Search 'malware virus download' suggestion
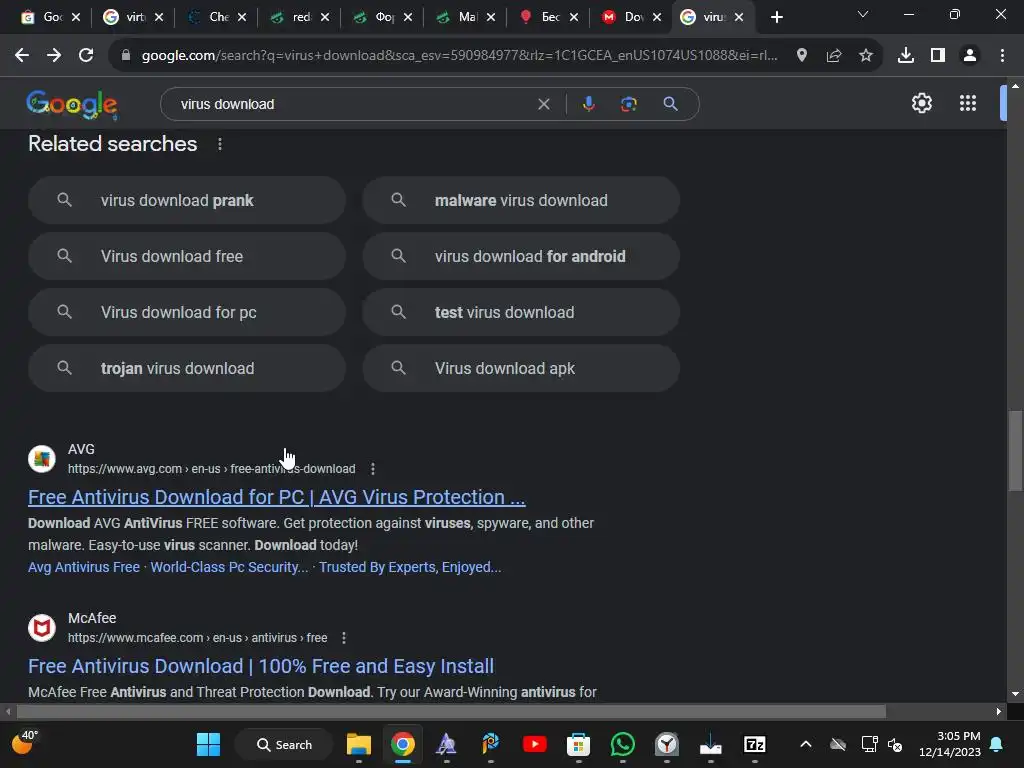The width and height of the screenshot is (1024, 768). [x=521, y=200]
